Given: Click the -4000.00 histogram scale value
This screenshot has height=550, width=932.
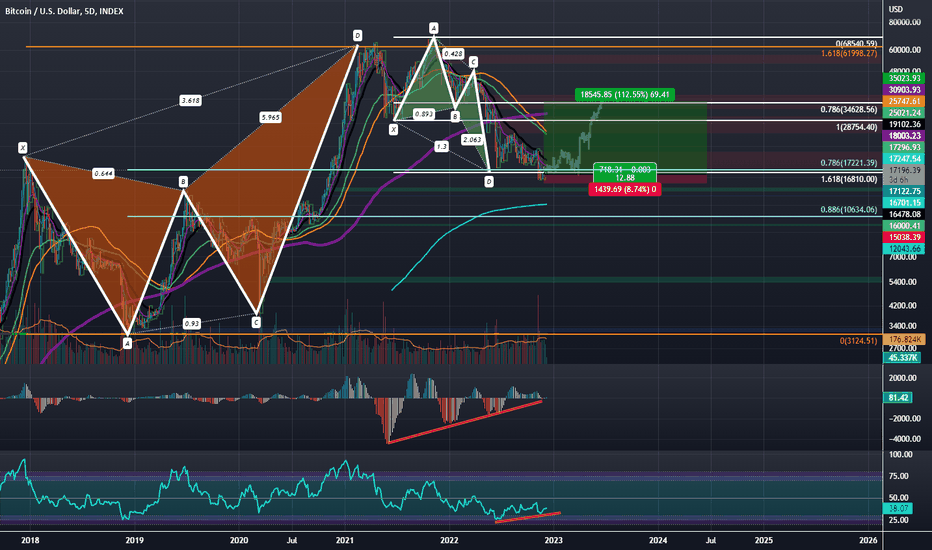Looking at the screenshot, I should 903,439.
